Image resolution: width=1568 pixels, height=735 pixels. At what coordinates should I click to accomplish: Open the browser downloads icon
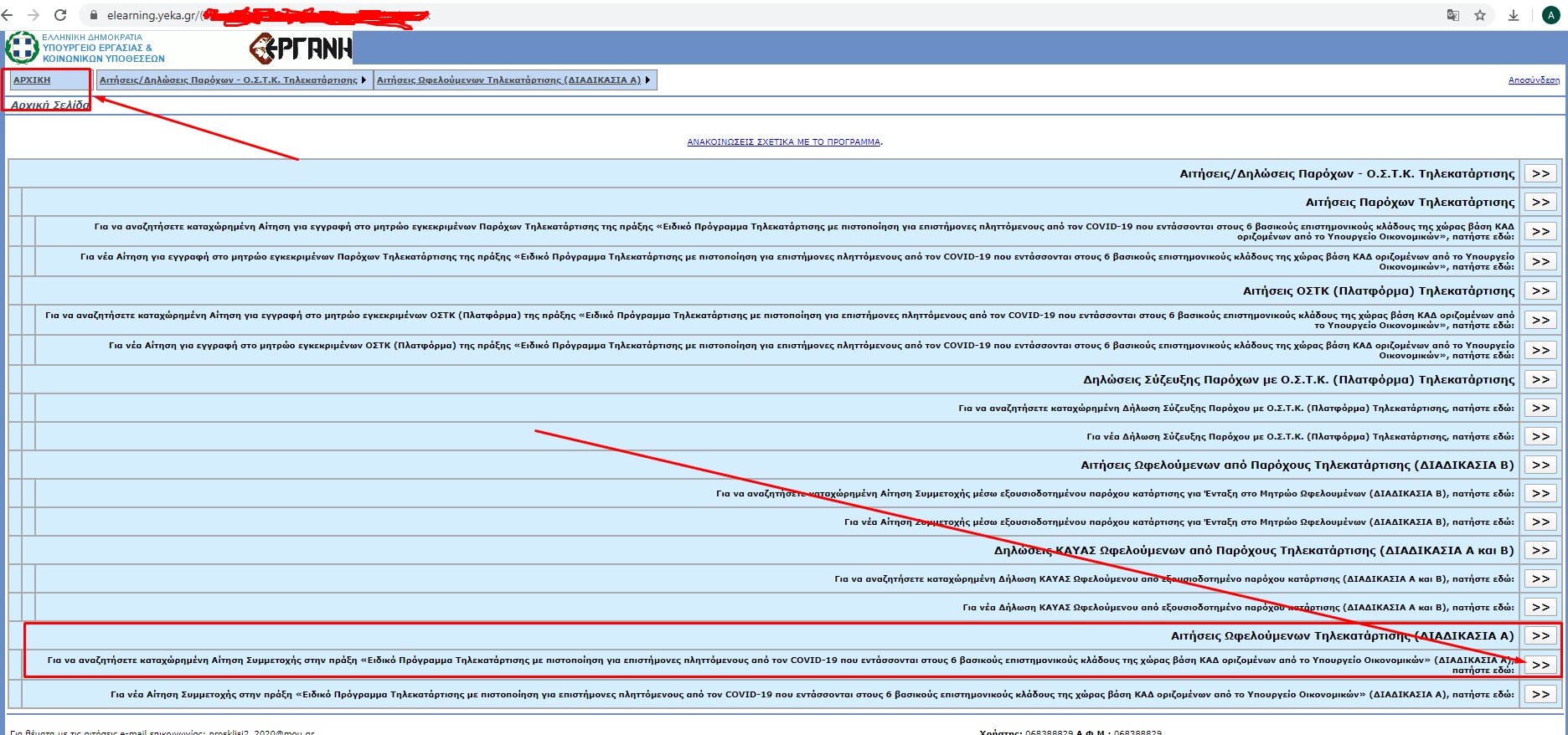(1514, 15)
